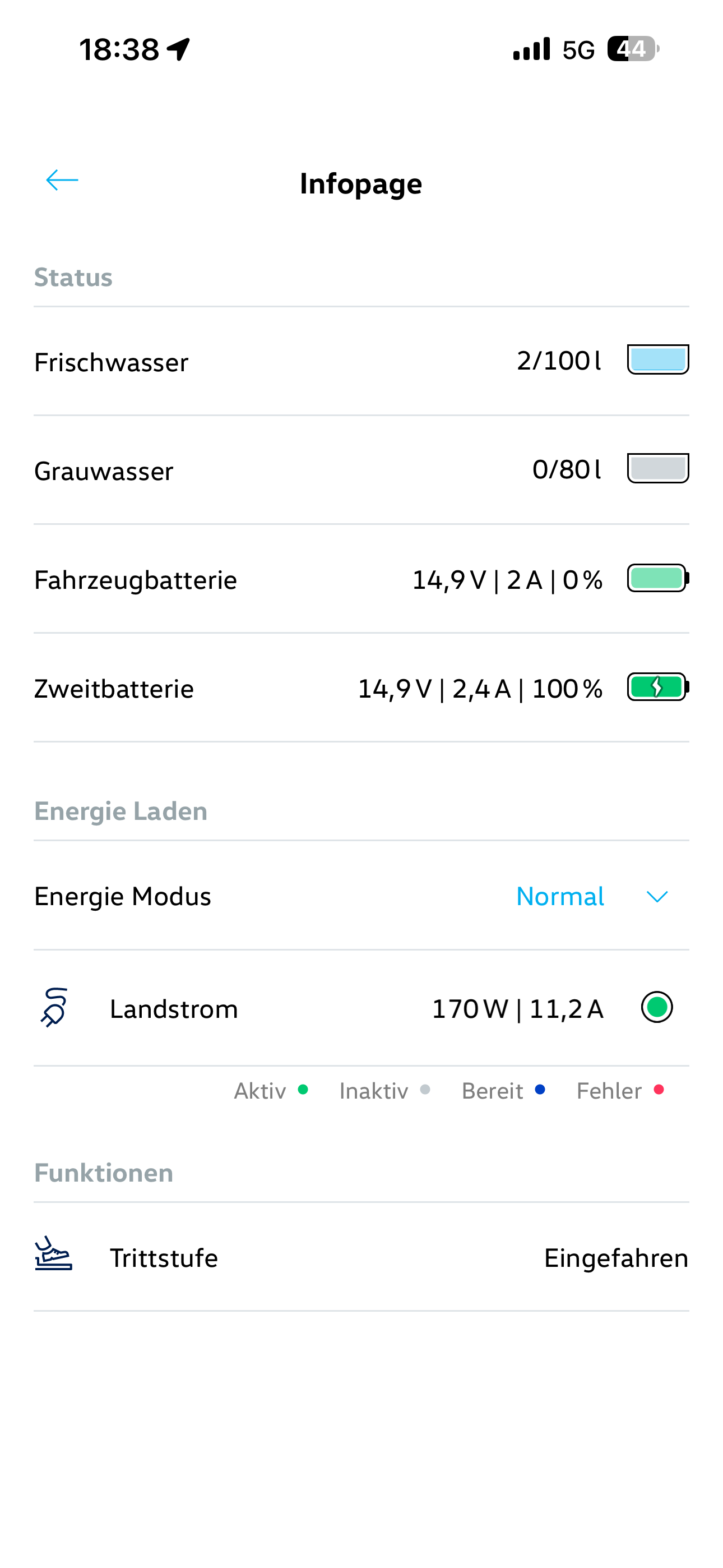Tap the green Aktiv legend dot
Image resolution: width=723 pixels, height=1568 pixels.
coord(303,1090)
